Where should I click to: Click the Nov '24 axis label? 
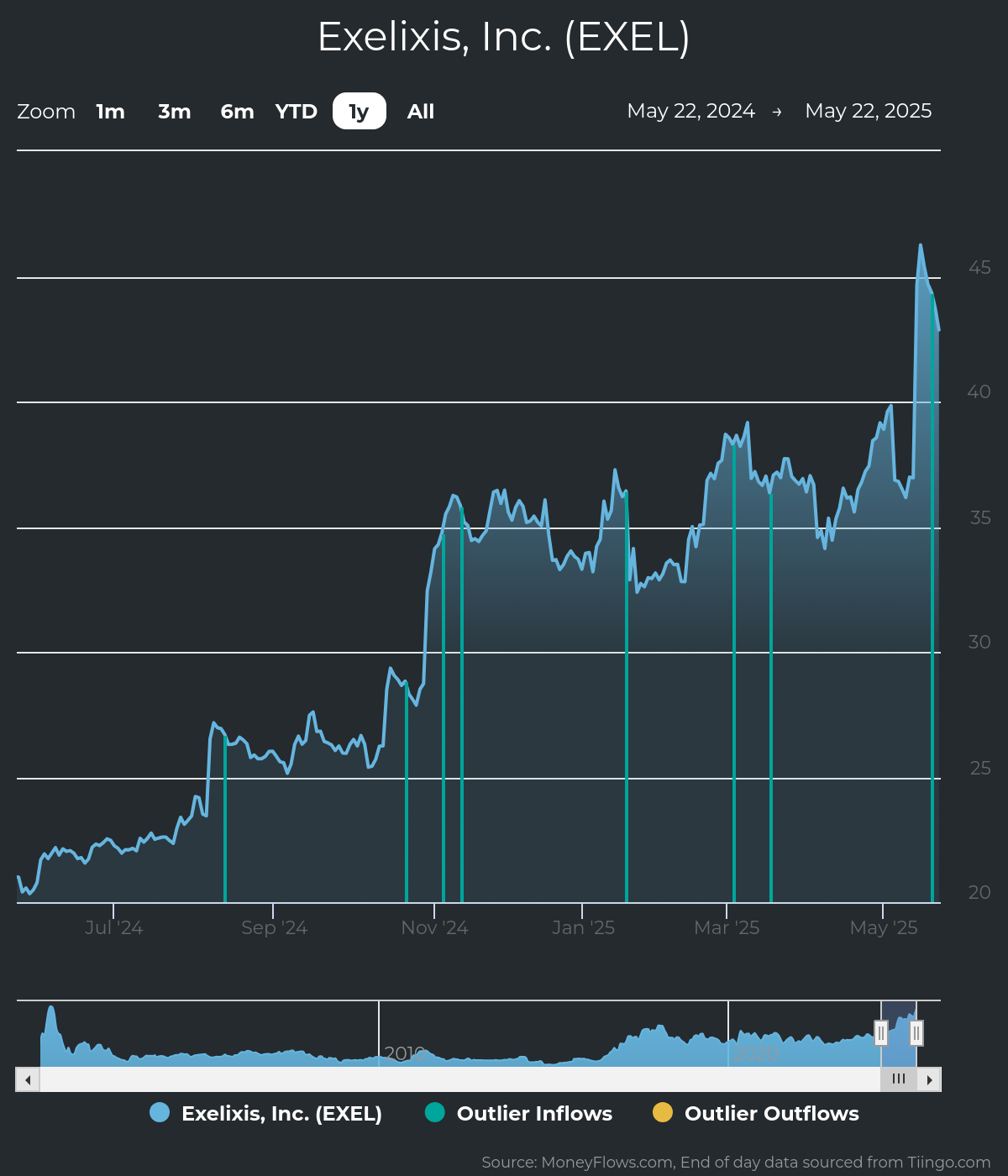click(434, 927)
